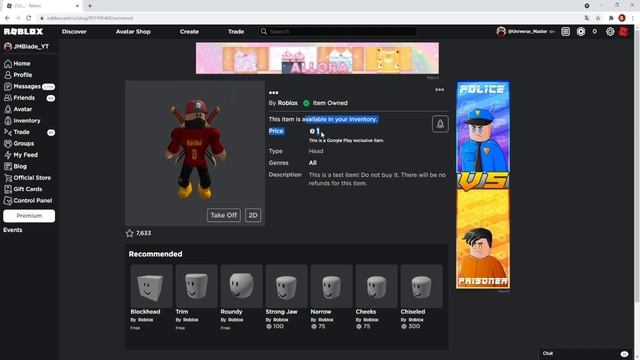The image size is (640, 360).
Task: Click the Recommended heading
Action: (x=156, y=254)
